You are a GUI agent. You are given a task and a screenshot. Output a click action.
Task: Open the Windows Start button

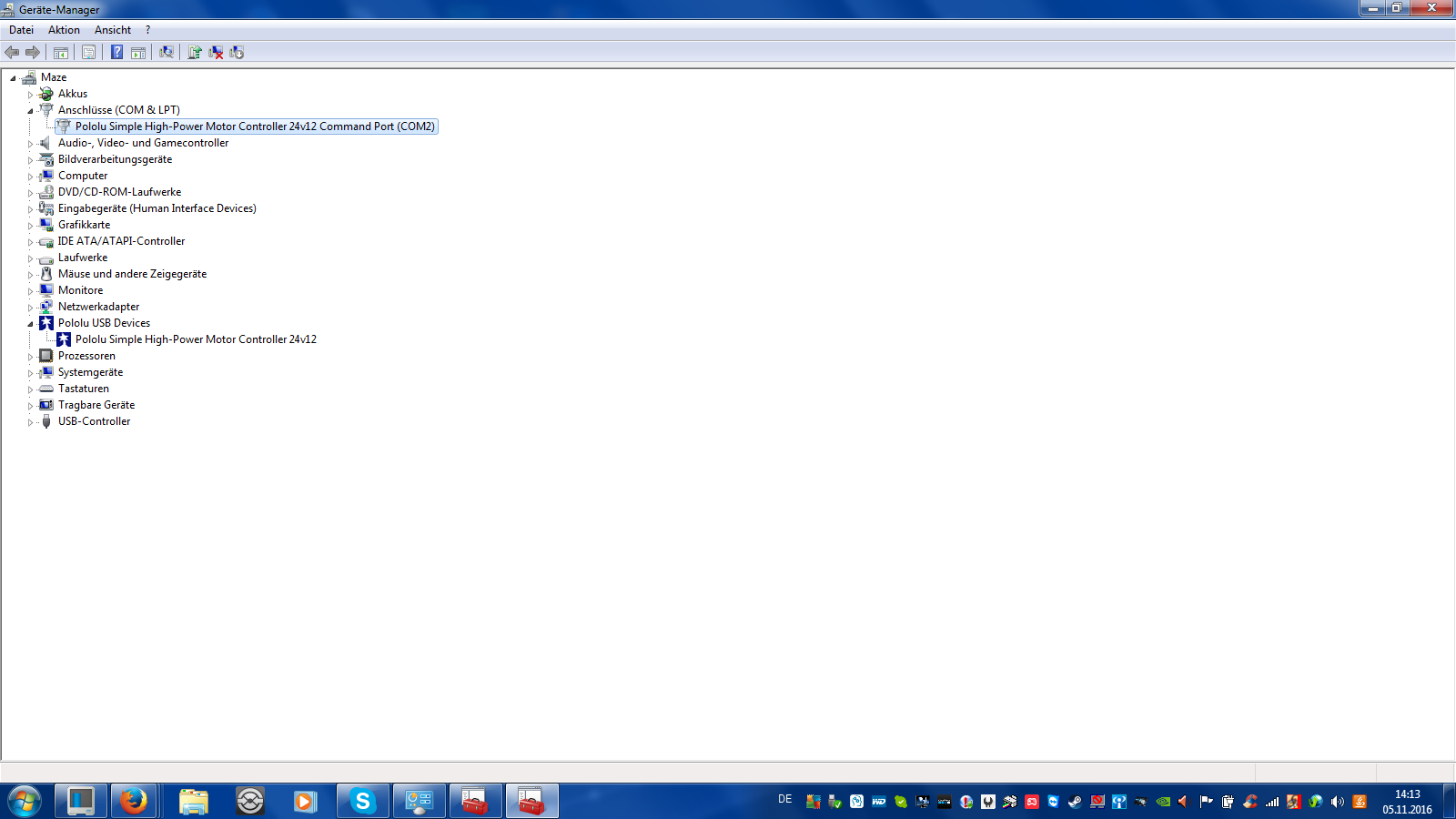tap(25, 802)
